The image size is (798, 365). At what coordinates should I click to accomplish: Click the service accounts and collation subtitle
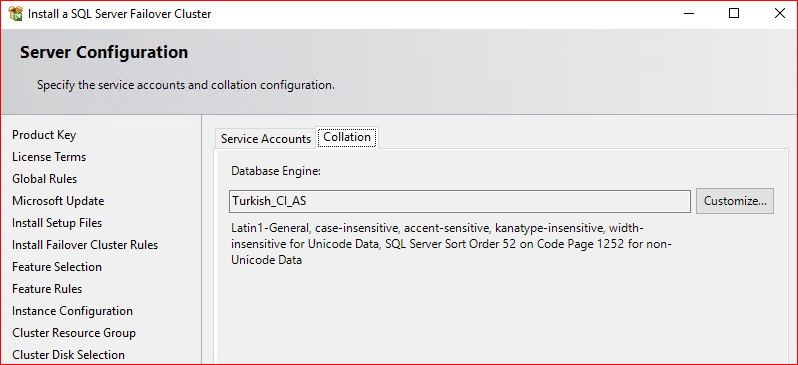coord(186,85)
